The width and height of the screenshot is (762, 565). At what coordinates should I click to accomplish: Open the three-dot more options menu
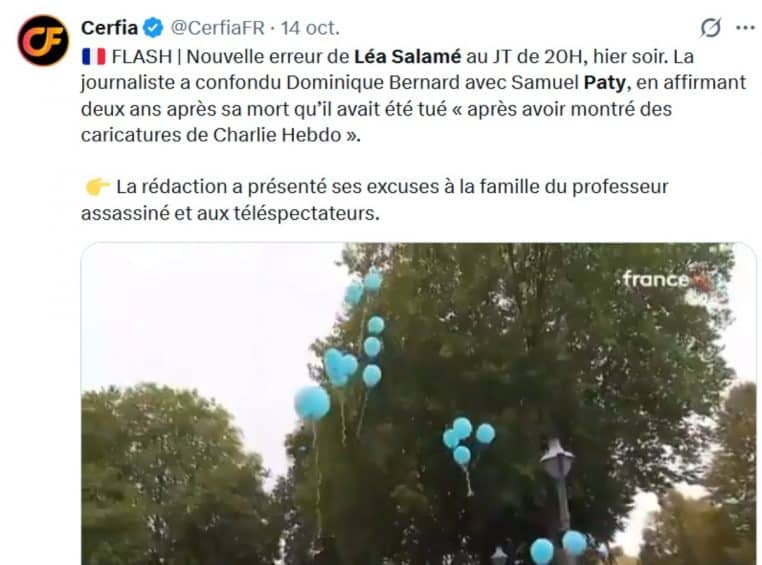[745, 28]
